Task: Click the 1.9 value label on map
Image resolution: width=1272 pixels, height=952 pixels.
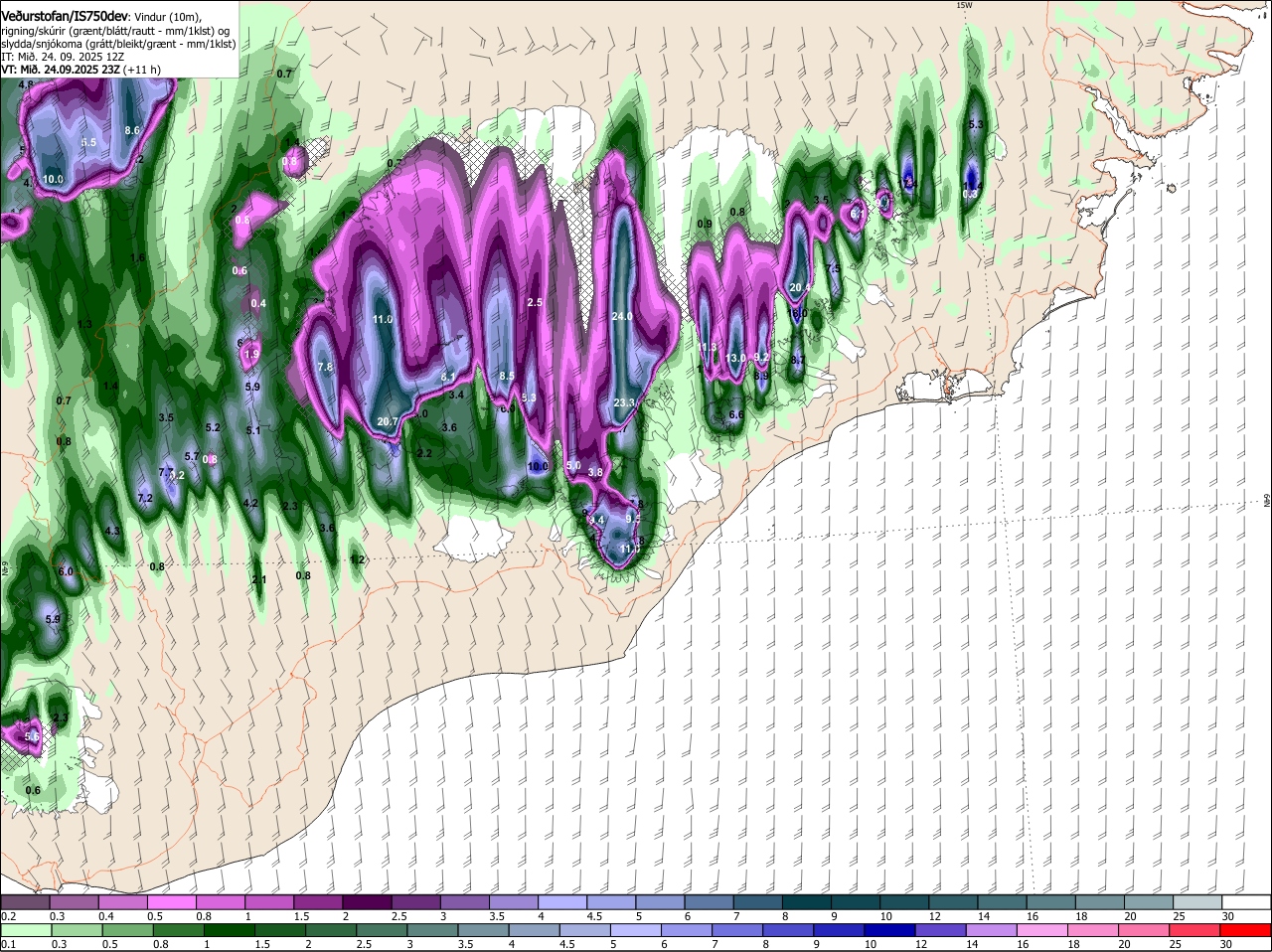Action: (x=251, y=354)
